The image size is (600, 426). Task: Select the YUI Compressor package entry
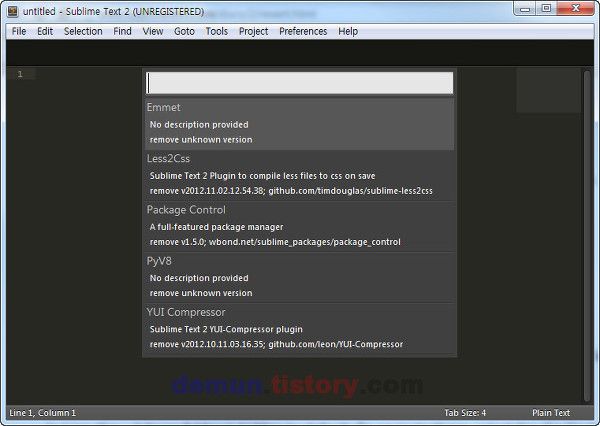299,329
